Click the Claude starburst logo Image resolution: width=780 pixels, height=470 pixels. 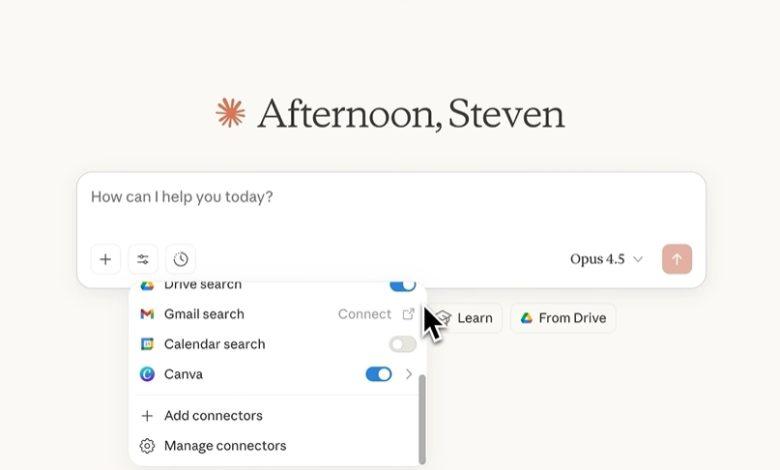pyautogui.click(x=230, y=113)
